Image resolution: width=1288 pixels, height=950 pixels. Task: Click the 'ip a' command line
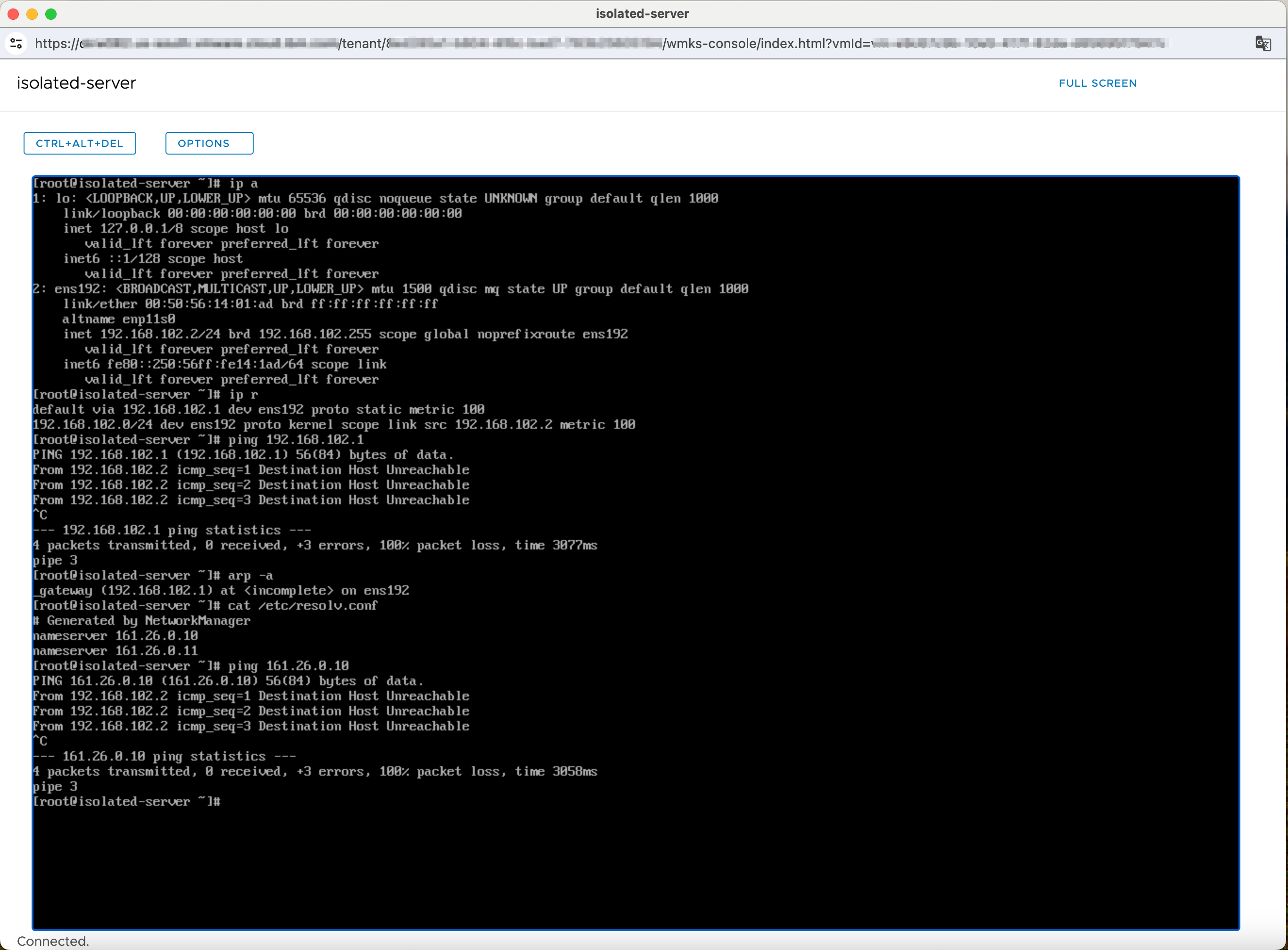[145, 183]
